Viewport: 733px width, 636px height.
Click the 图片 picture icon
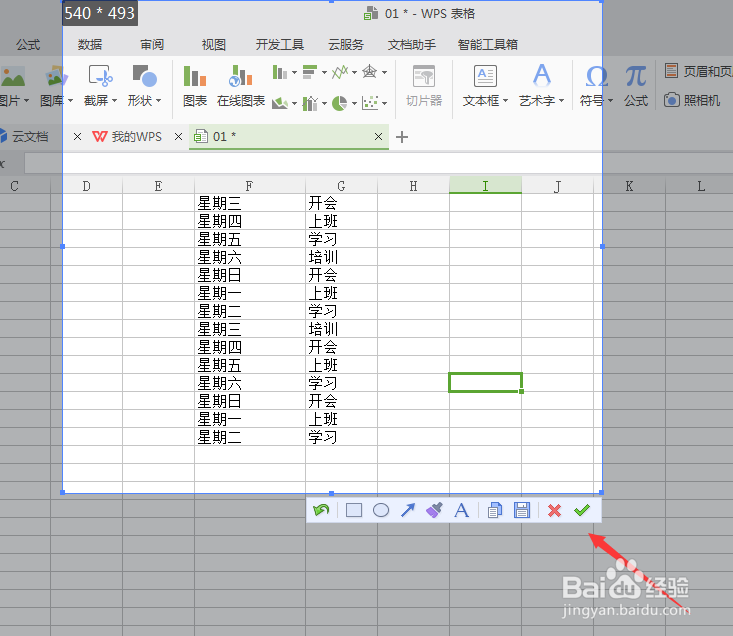click(13, 76)
